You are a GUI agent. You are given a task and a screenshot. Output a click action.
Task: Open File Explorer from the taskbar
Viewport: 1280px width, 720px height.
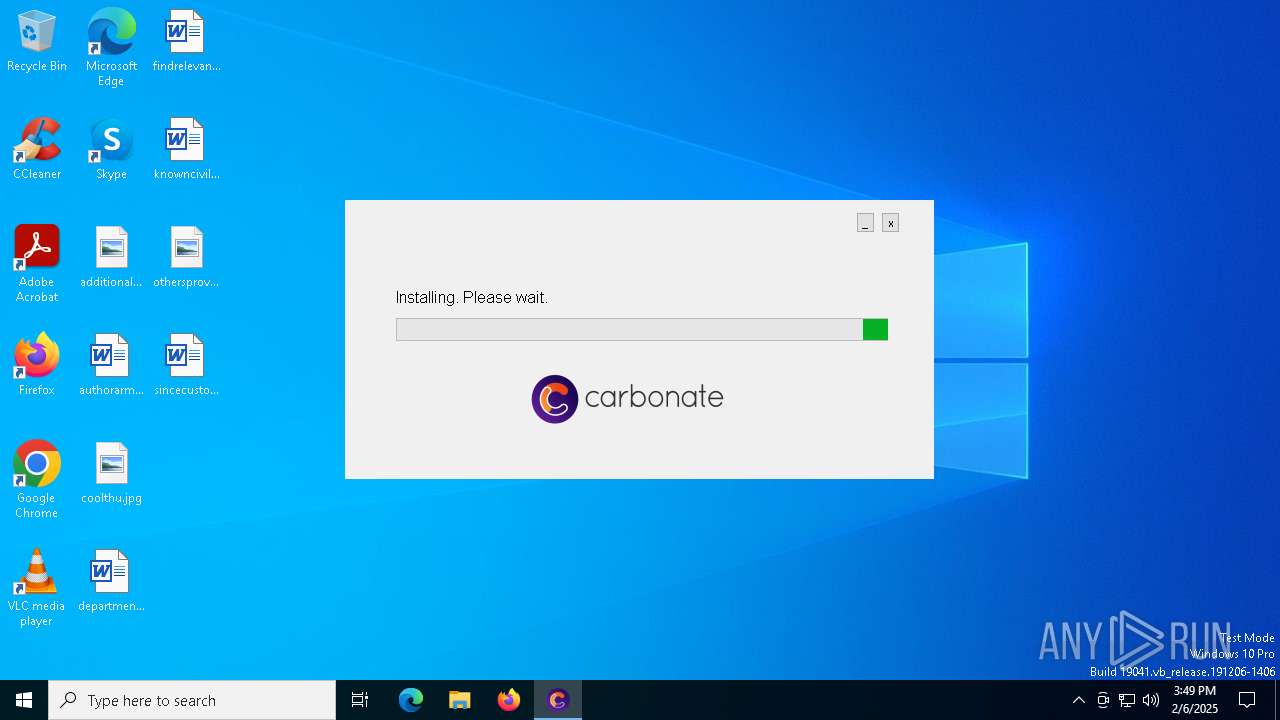coord(460,700)
